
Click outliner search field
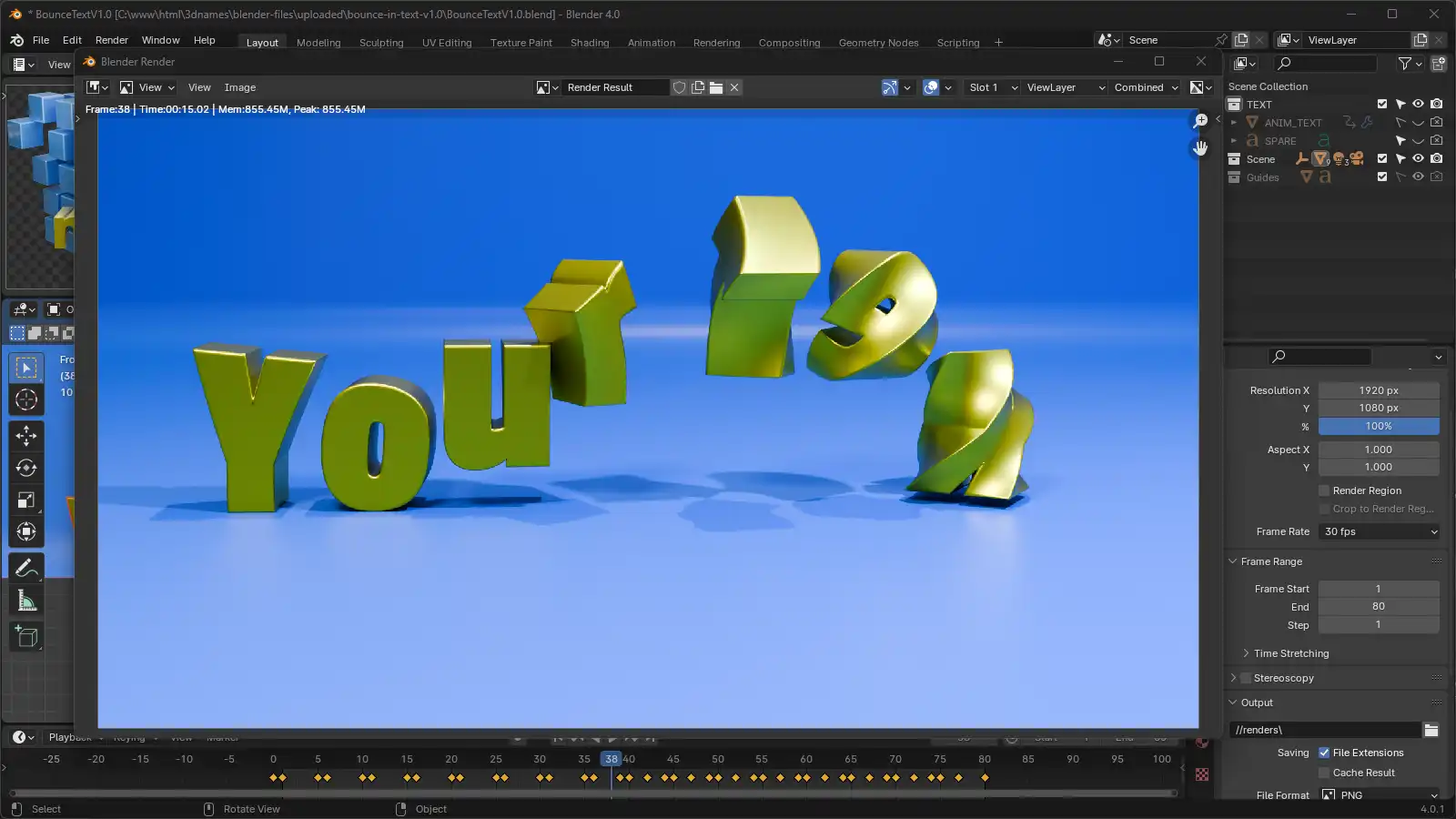pyautogui.click(x=1326, y=63)
